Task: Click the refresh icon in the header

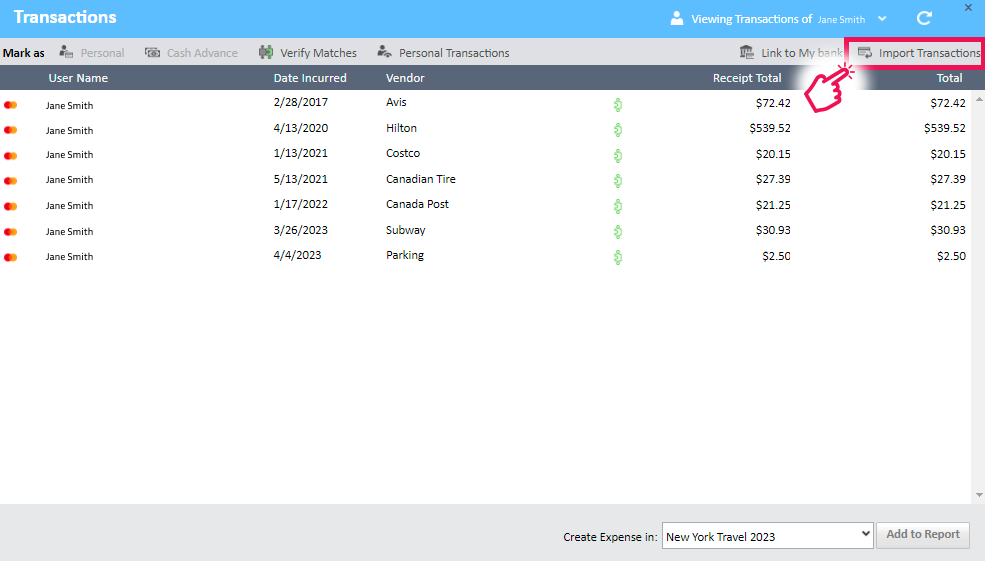Action: [925, 18]
